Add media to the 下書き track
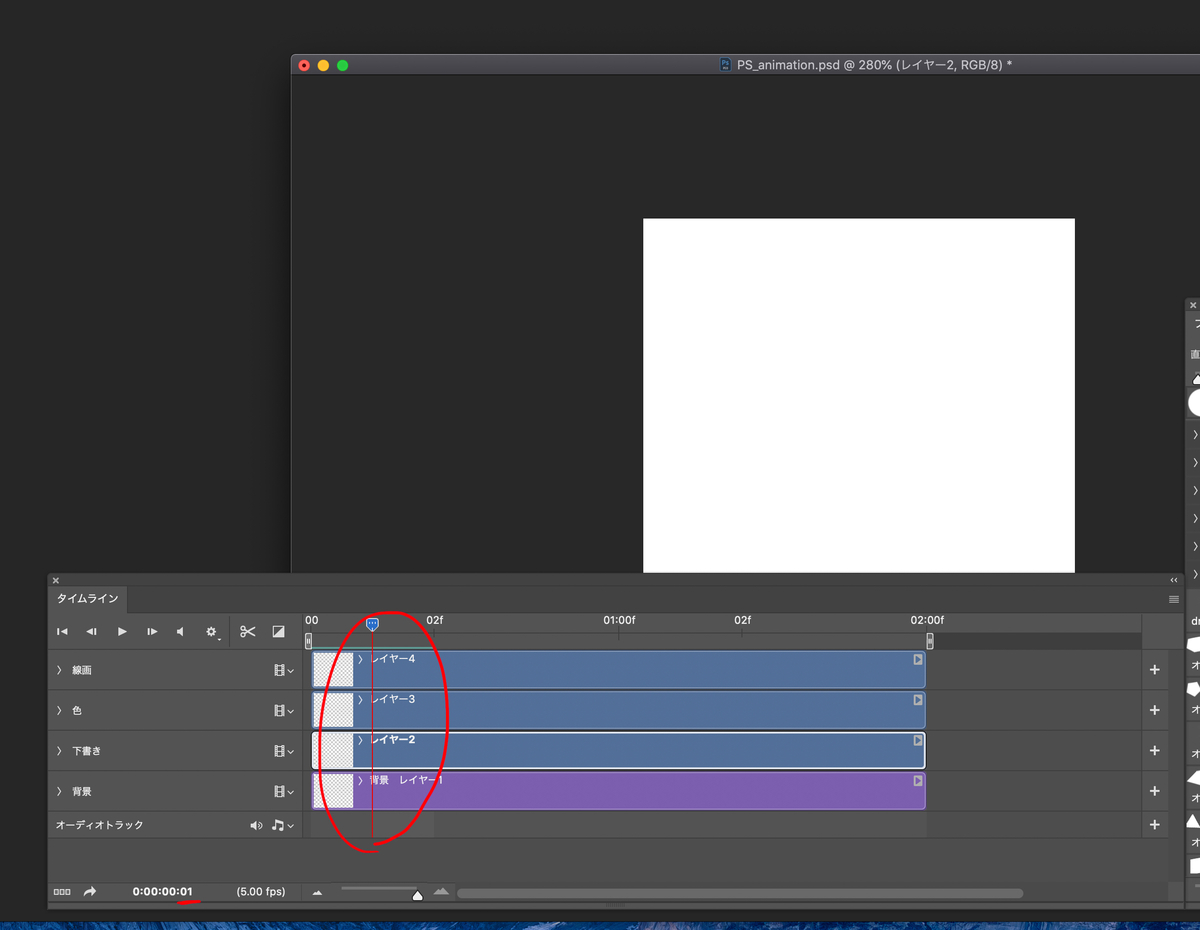1200x930 pixels. [x=1155, y=750]
